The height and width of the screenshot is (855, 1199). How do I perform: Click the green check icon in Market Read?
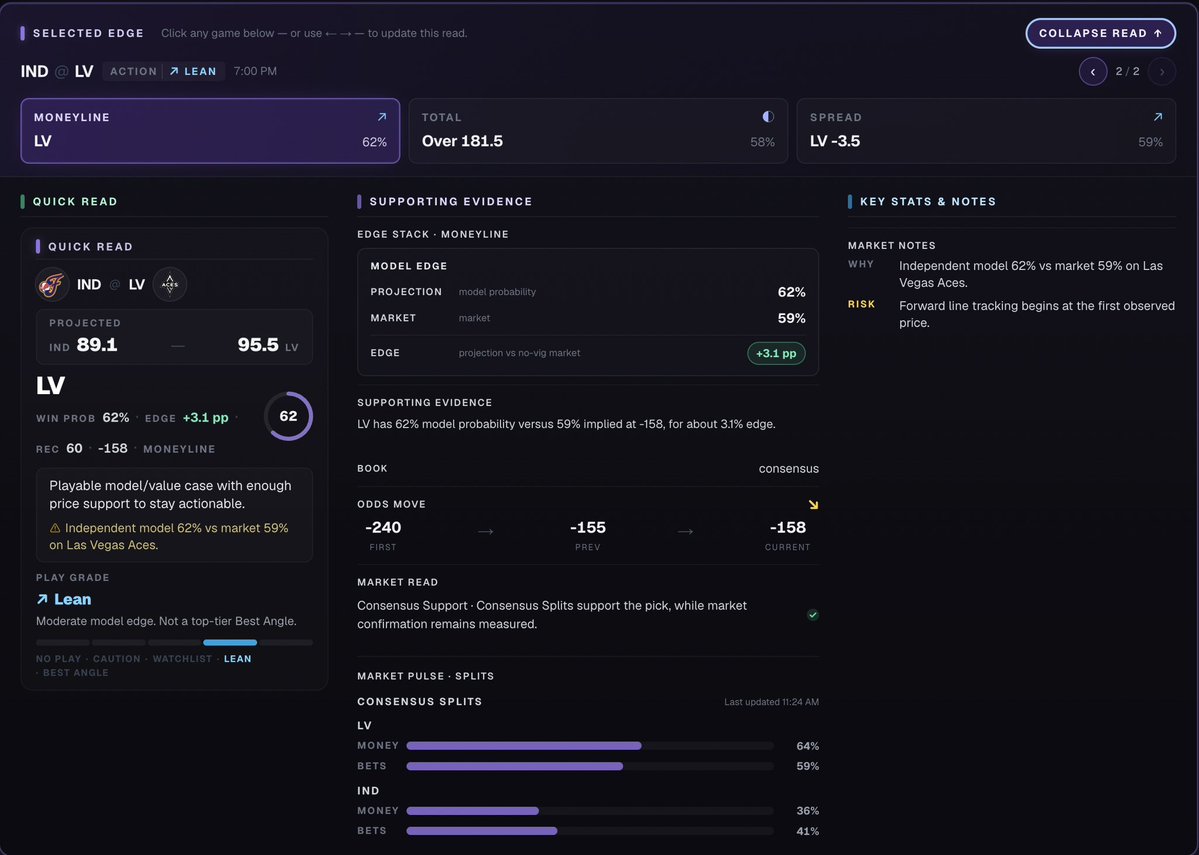click(813, 615)
